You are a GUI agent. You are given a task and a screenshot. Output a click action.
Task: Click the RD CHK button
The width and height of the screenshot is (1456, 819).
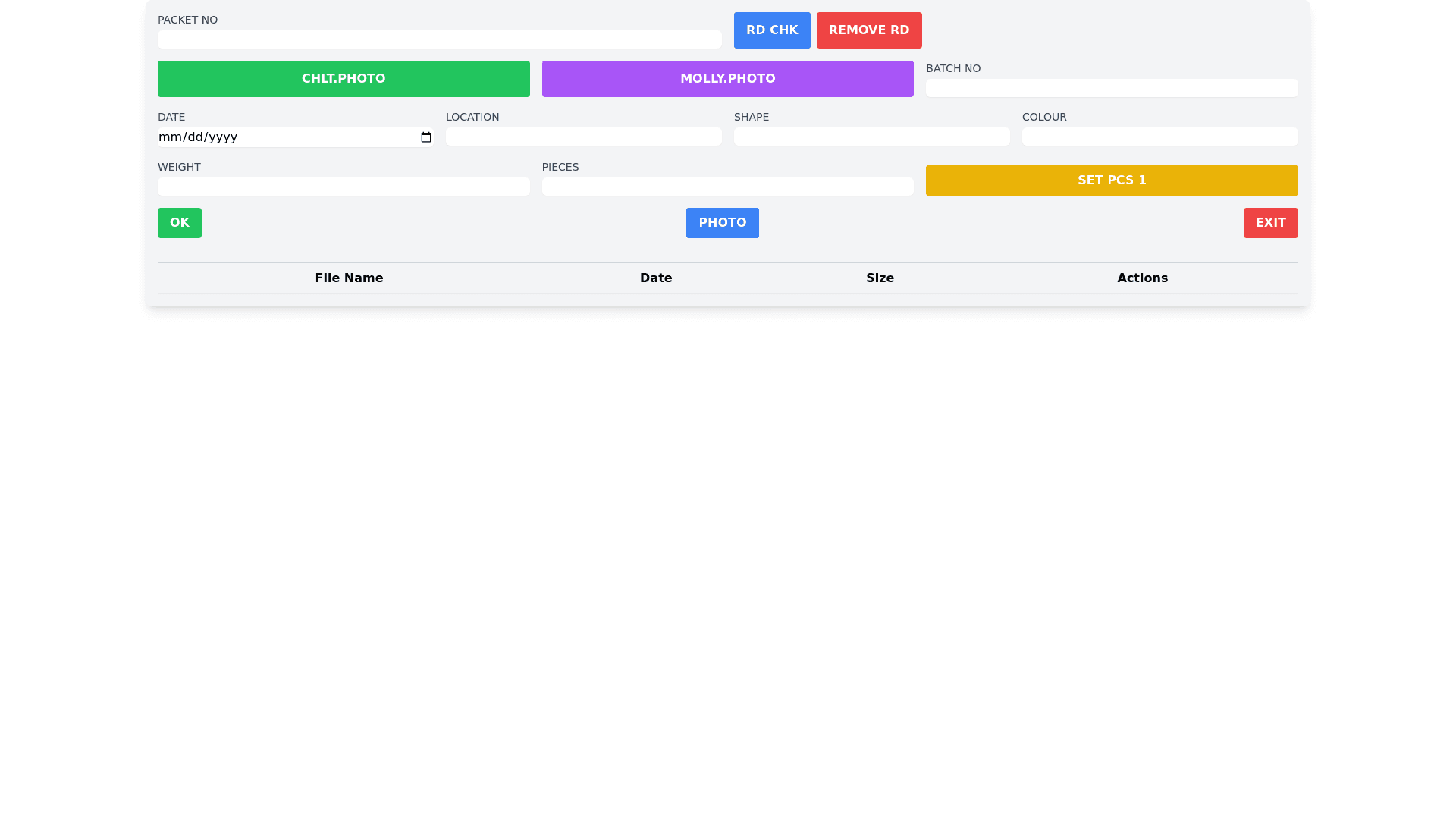(771, 30)
